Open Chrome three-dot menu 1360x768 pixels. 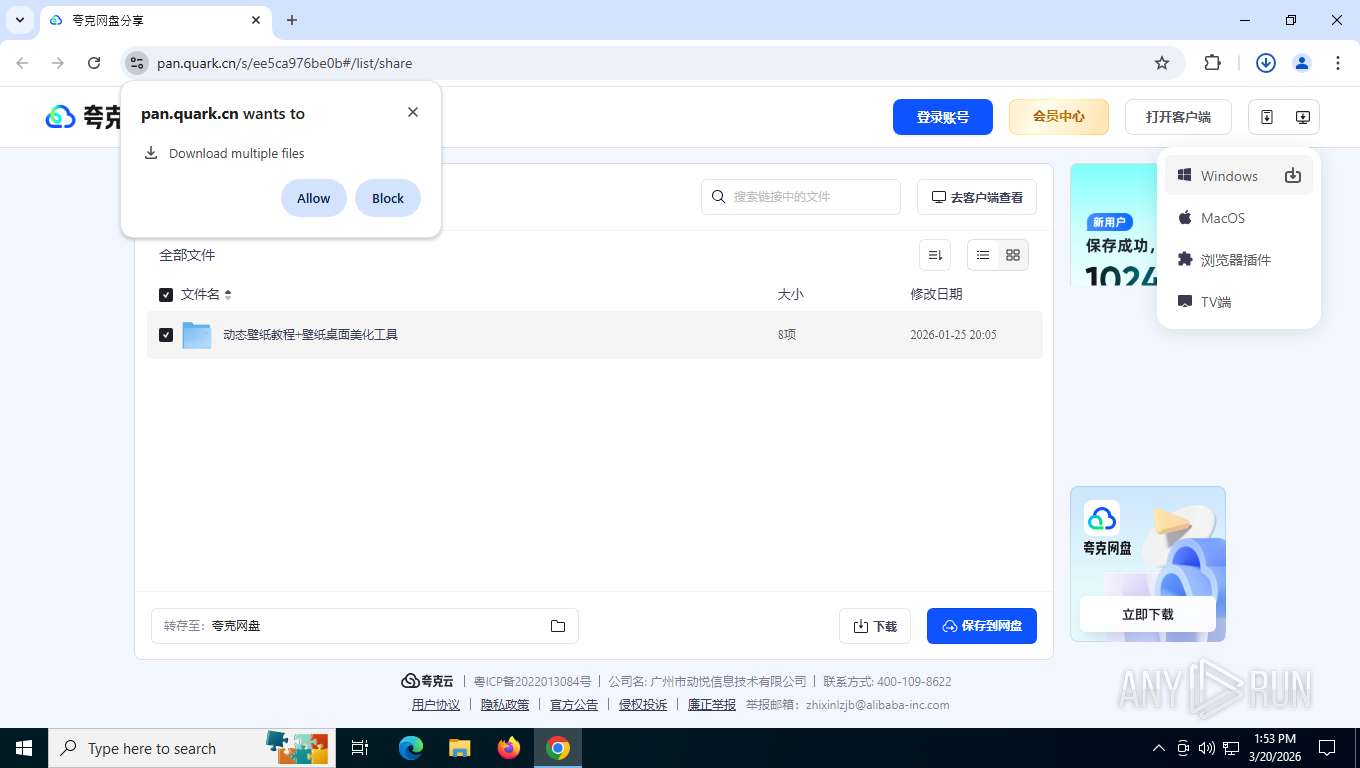click(1338, 63)
